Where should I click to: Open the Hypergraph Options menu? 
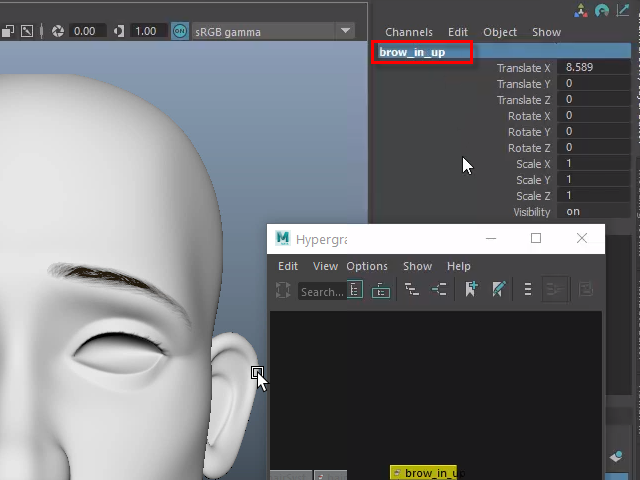point(367,266)
